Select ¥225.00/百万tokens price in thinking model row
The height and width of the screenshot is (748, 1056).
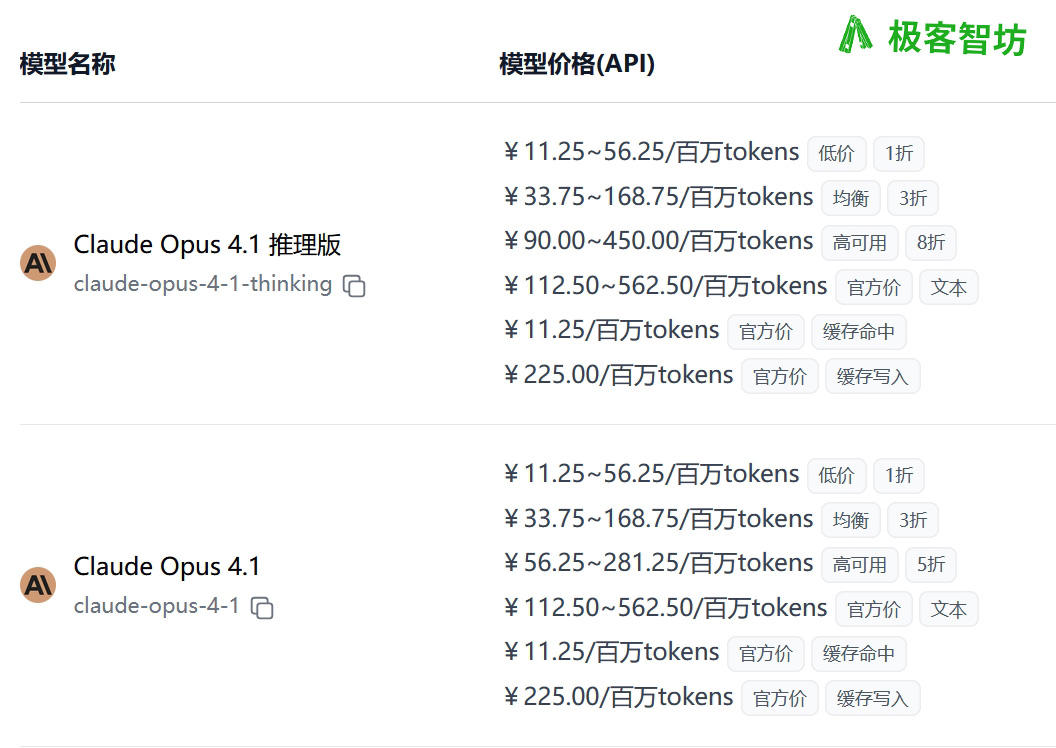(x=618, y=375)
